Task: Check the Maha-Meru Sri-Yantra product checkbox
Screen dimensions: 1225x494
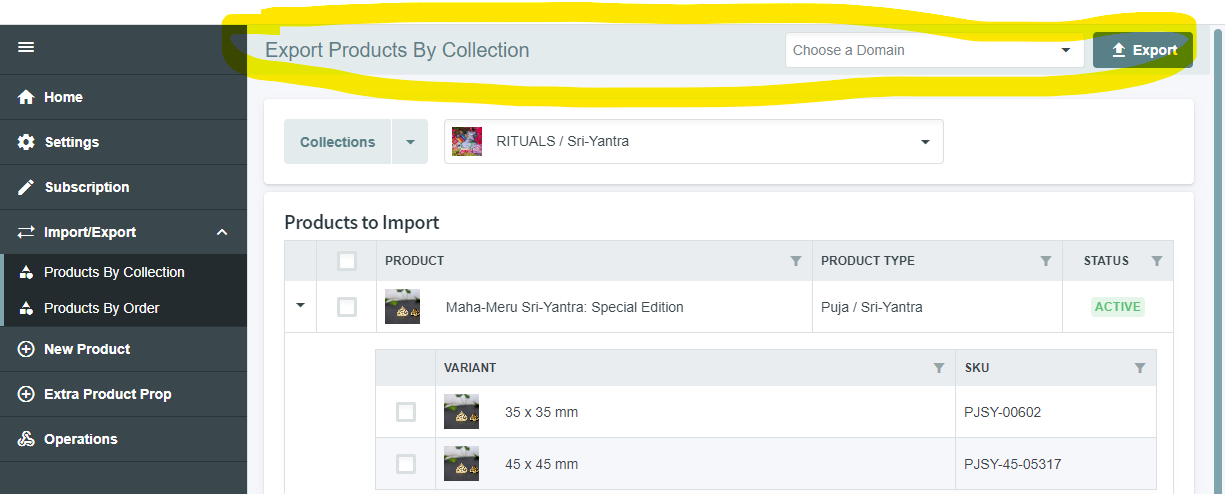Action: coord(347,307)
